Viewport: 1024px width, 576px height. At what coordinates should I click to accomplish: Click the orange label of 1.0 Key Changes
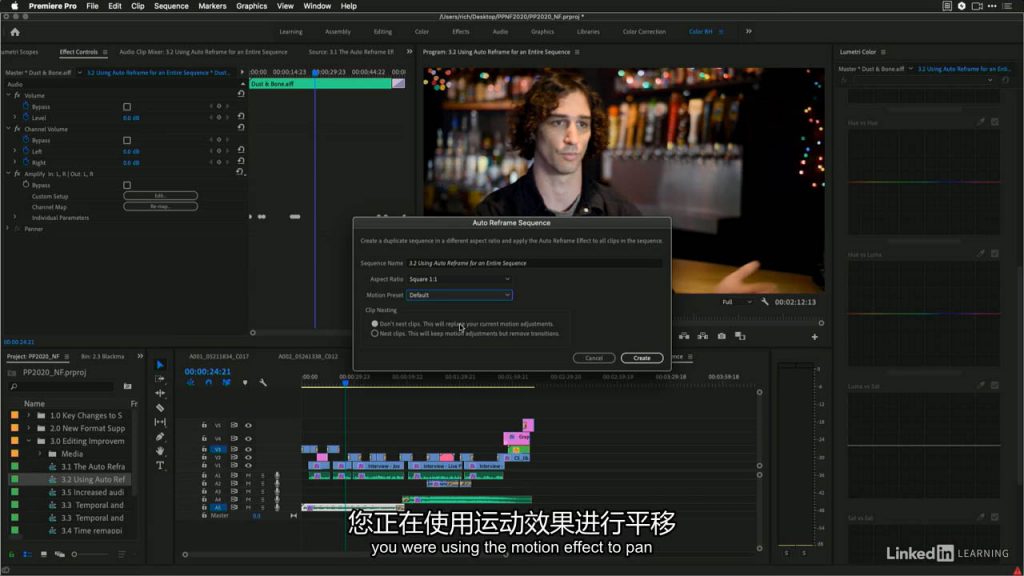tap(14, 415)
